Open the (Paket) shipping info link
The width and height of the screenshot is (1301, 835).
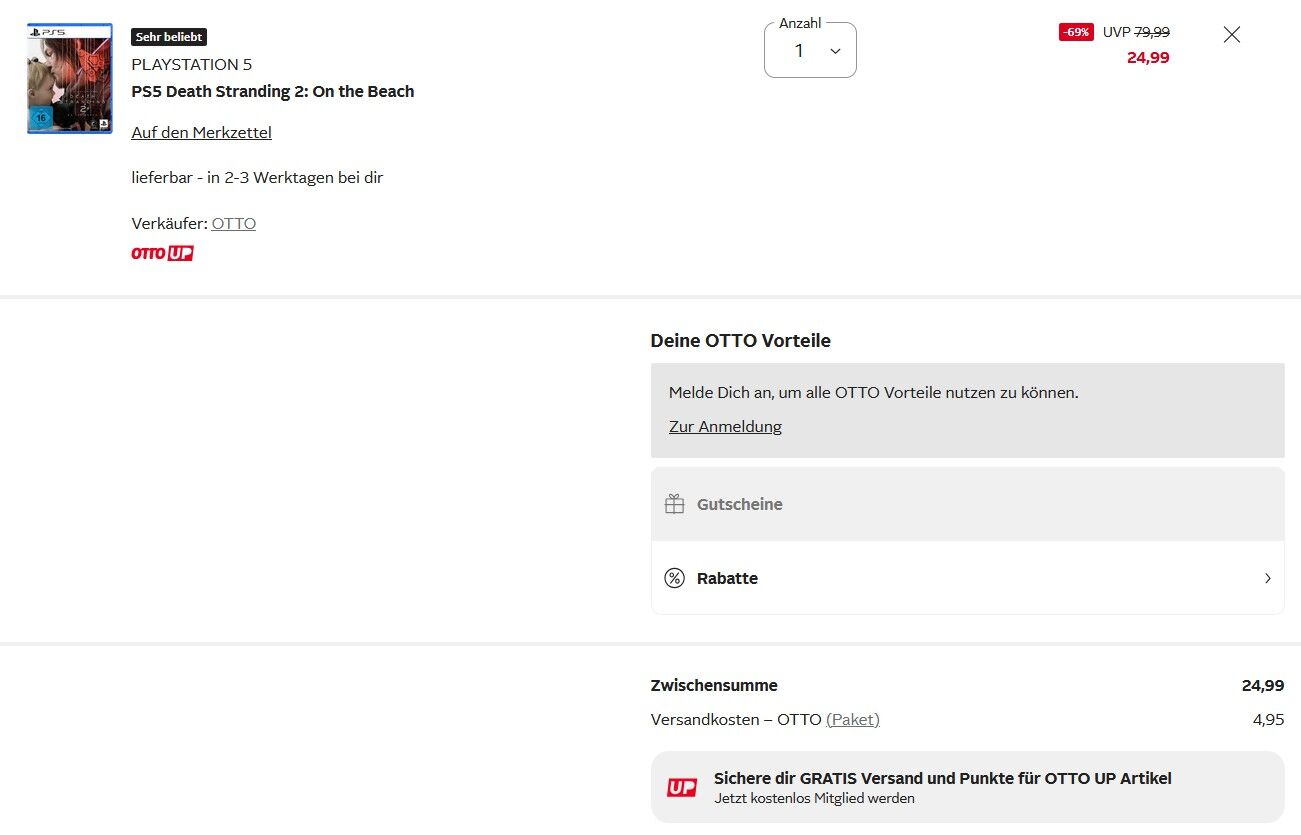(852, 719)
